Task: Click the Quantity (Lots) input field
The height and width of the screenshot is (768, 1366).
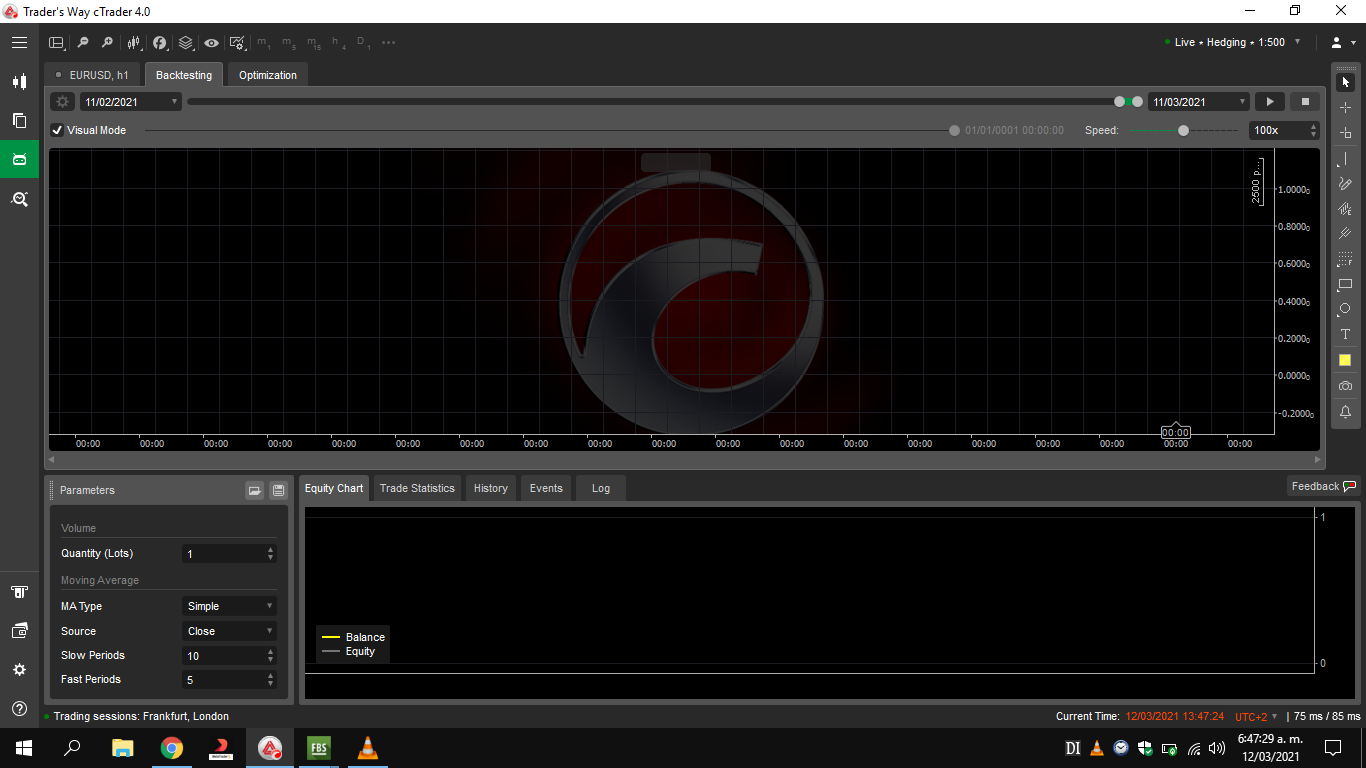Action: 229,553
